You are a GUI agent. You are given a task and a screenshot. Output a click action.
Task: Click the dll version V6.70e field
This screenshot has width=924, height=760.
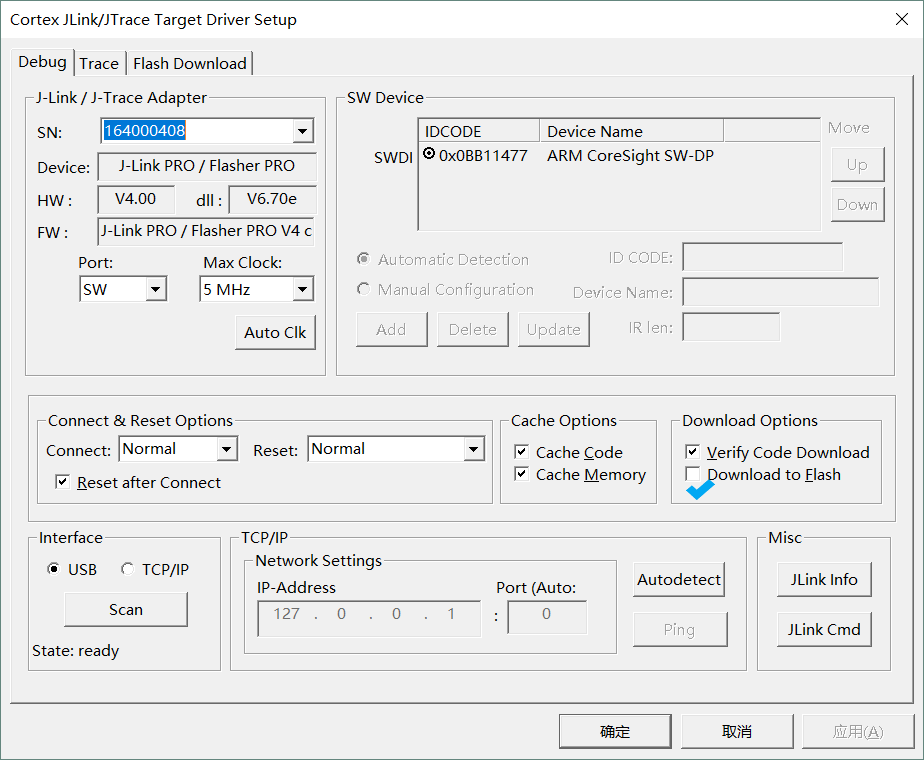(x=272, y=199)
